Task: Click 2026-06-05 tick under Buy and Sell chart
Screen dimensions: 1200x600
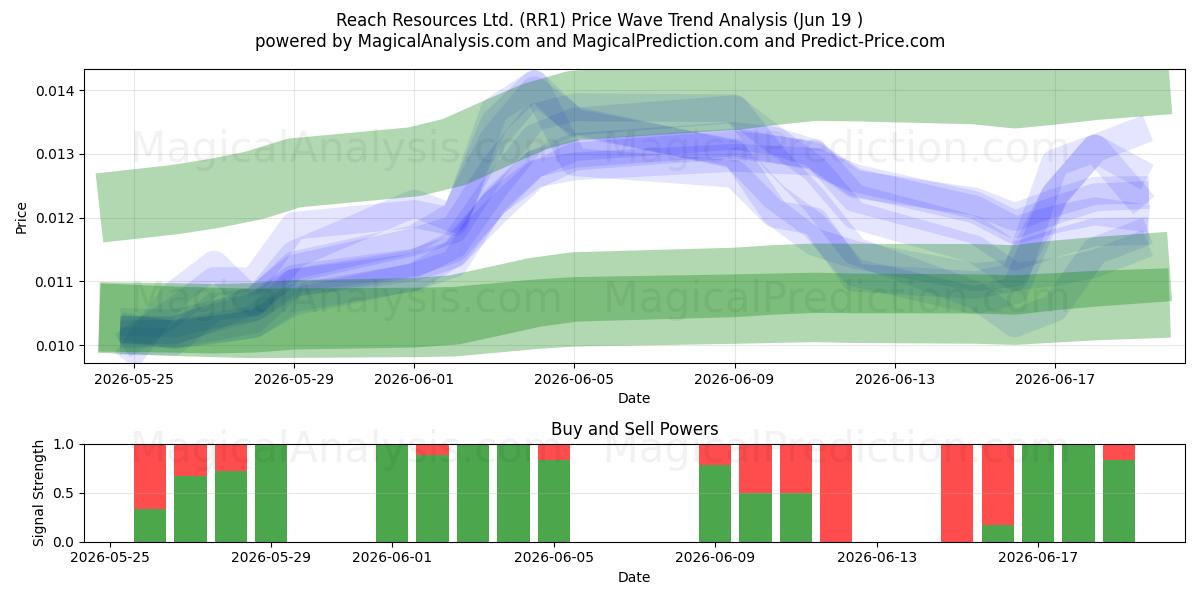Action: click(553, 558)
